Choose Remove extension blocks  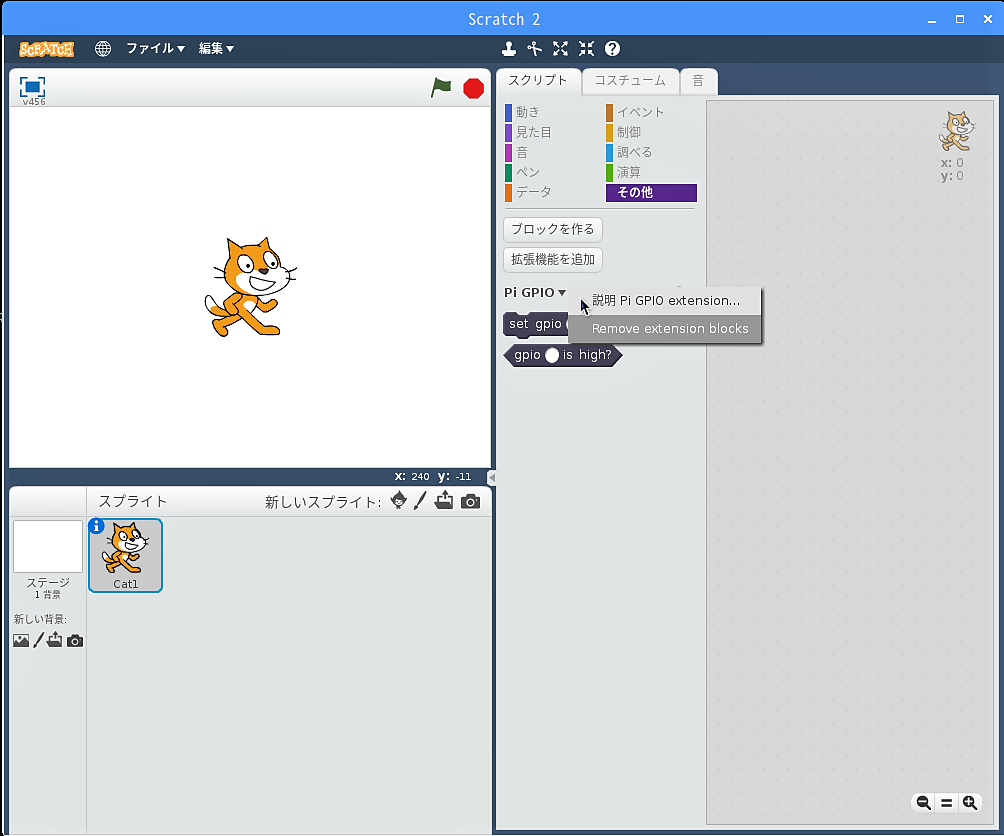[x=665, y=328]
